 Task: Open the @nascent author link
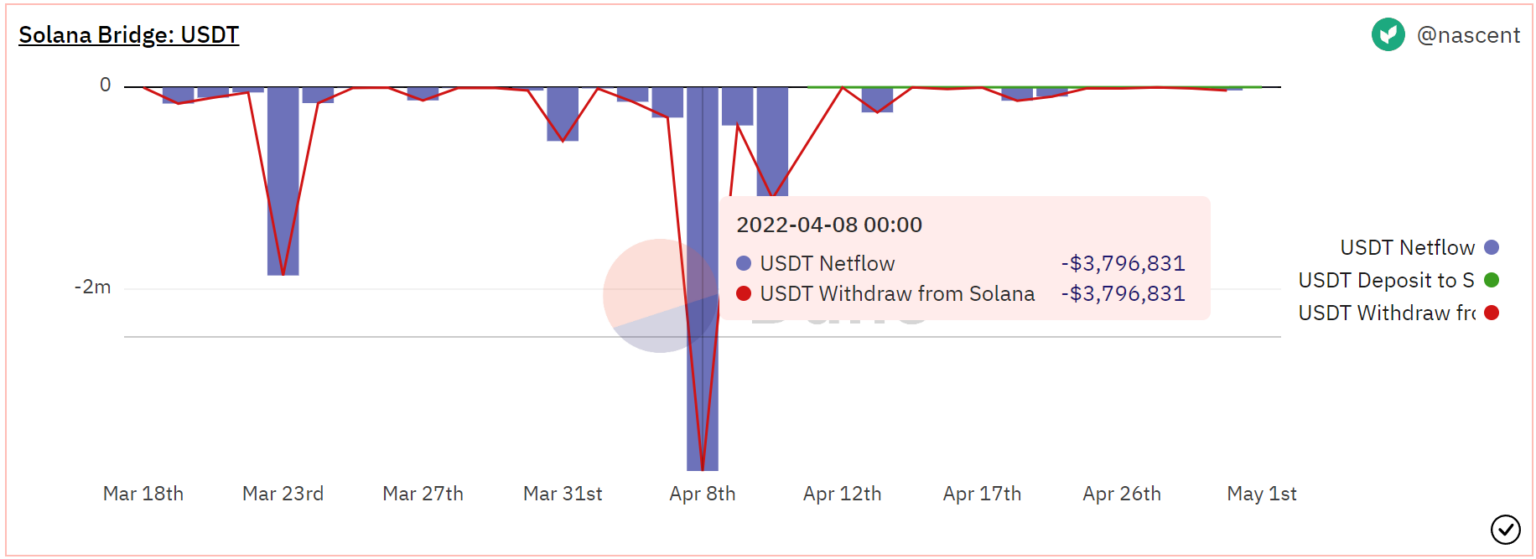(1469, 36)
